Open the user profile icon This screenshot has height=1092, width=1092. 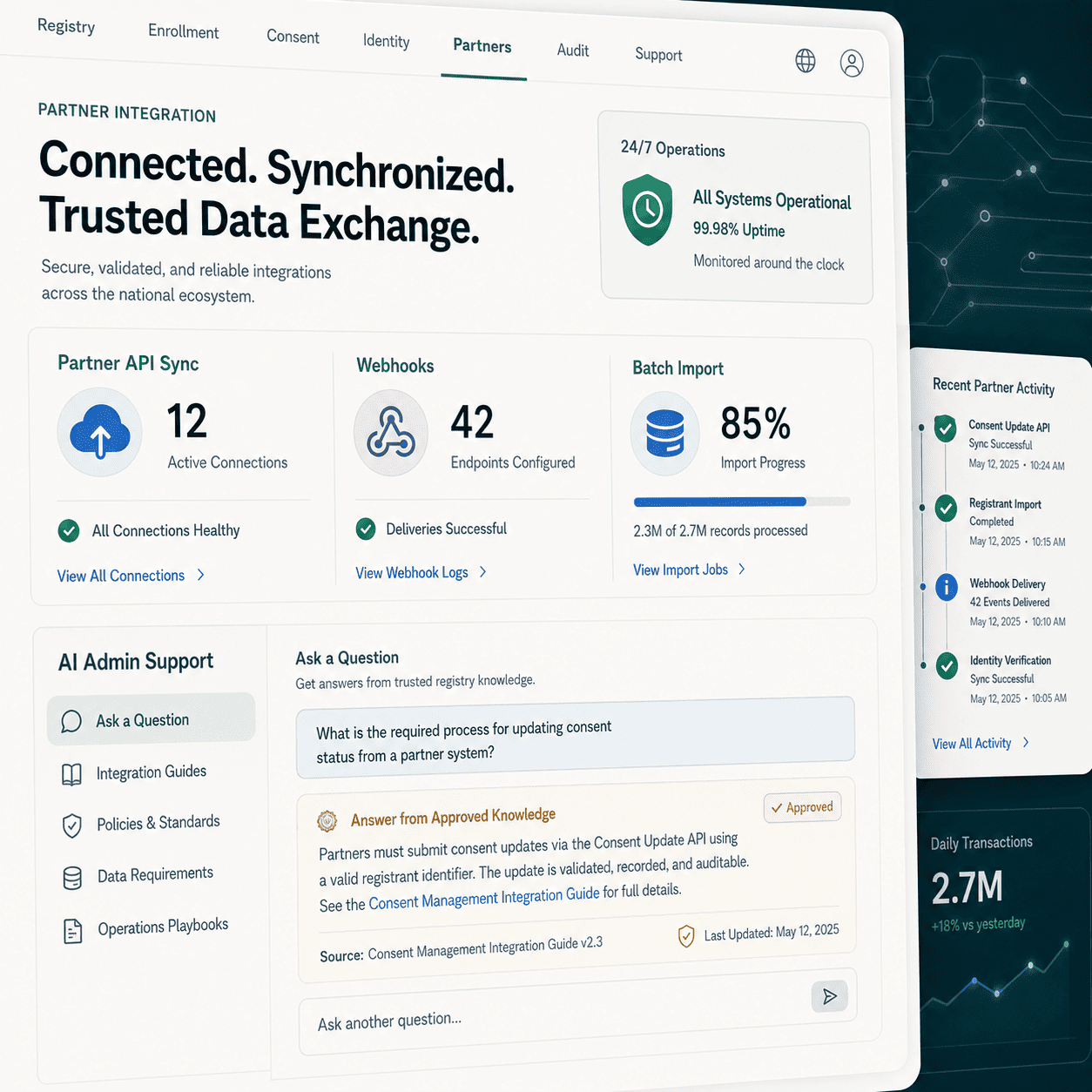pyautogui.click(x=852, y=63)
